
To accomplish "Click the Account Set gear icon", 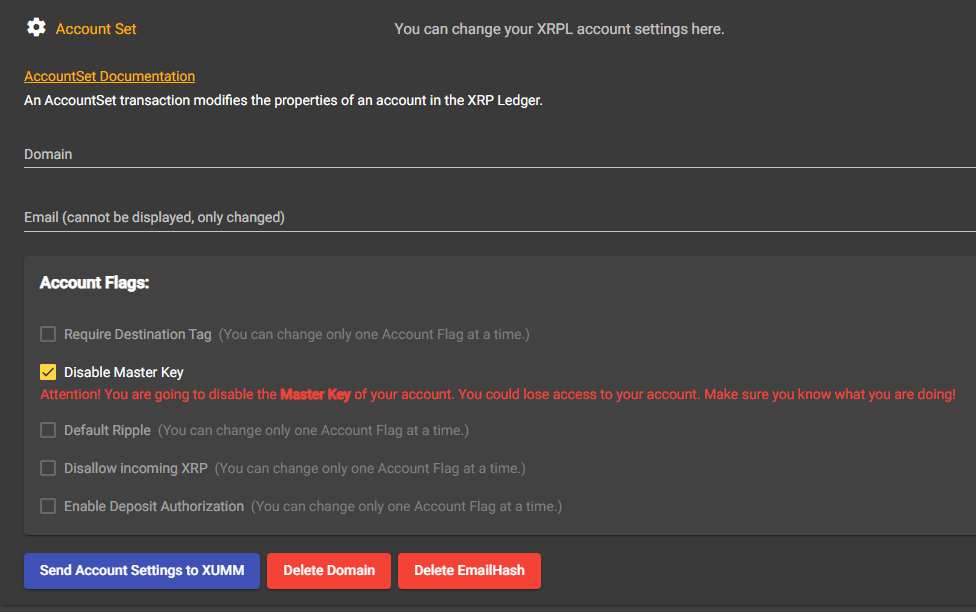I will point(36,28).
